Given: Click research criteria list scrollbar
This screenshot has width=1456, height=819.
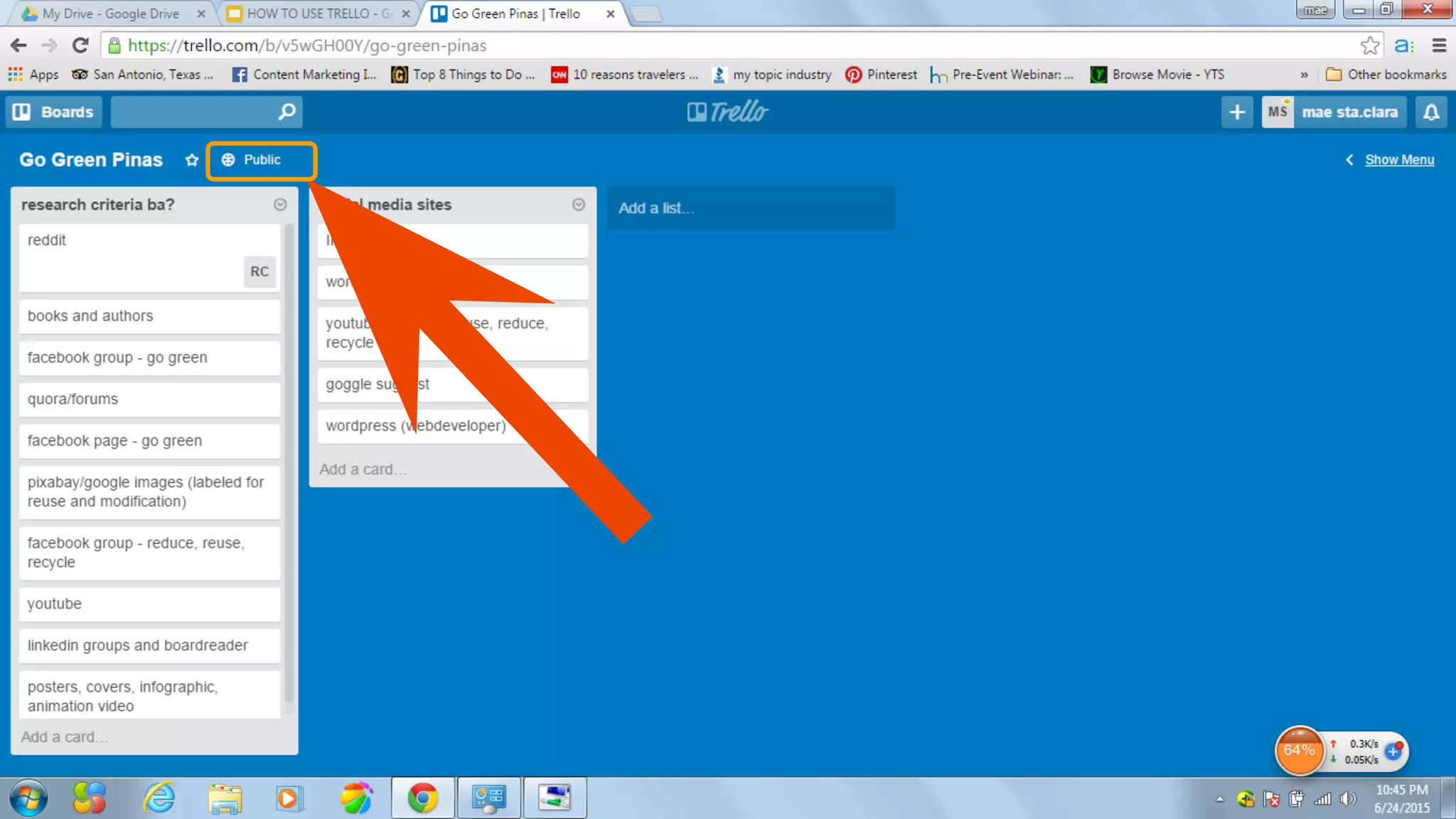Looking at the screenshot, I should click(289, 462).
